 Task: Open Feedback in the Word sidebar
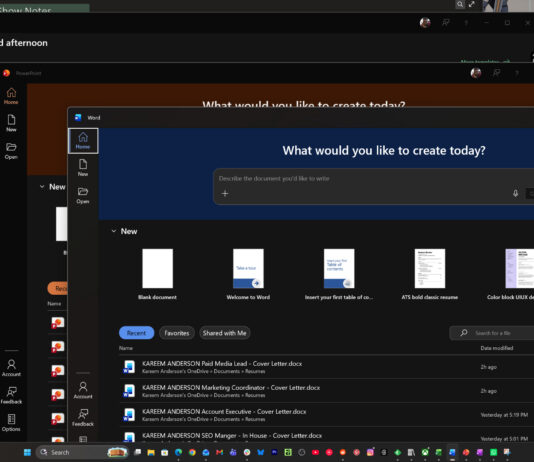83,417
